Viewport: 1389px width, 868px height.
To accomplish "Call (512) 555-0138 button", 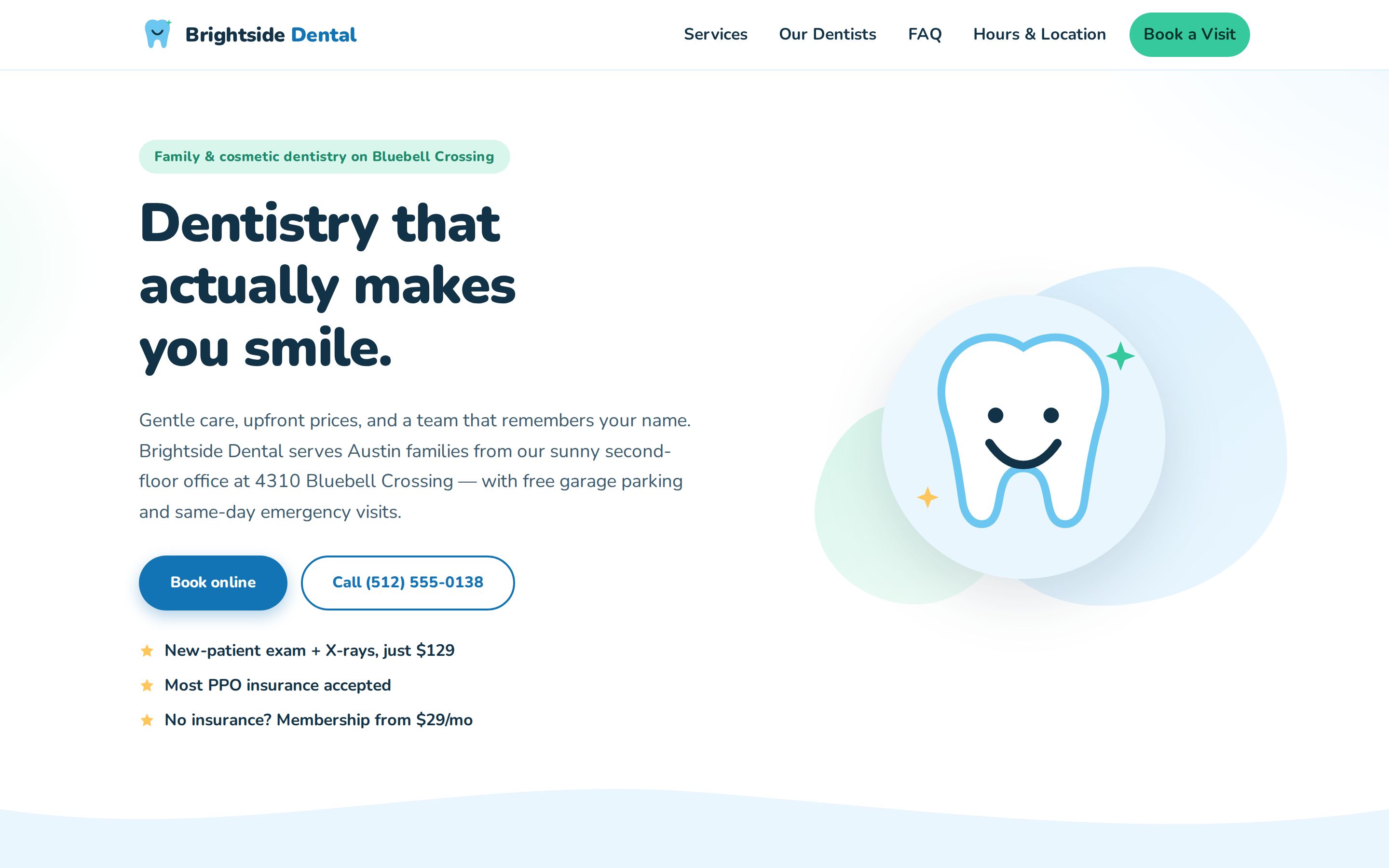I will pyautogui.click(x=408, y=582).
